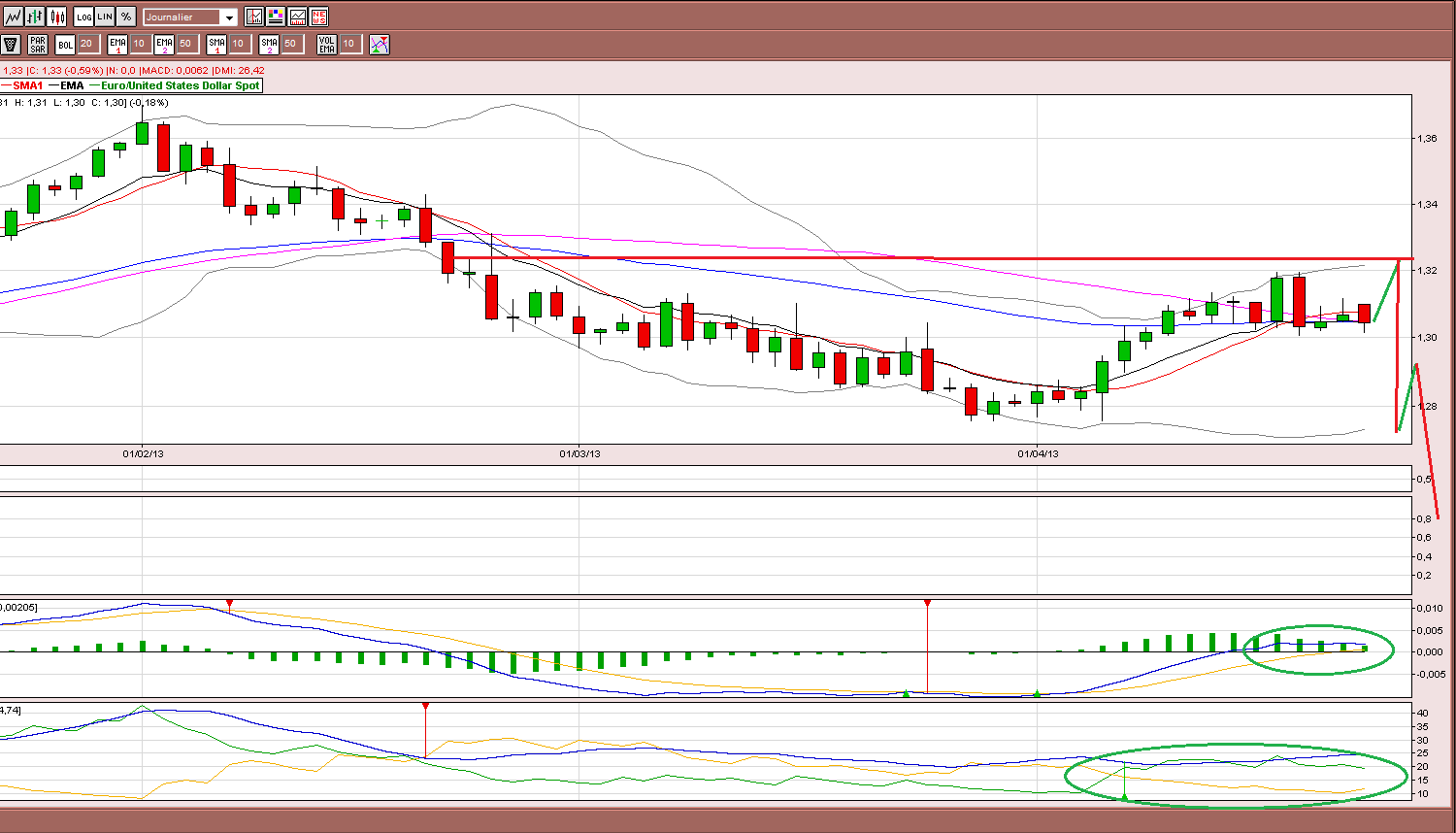Click the SMA1 legend label

pos(27,85)
